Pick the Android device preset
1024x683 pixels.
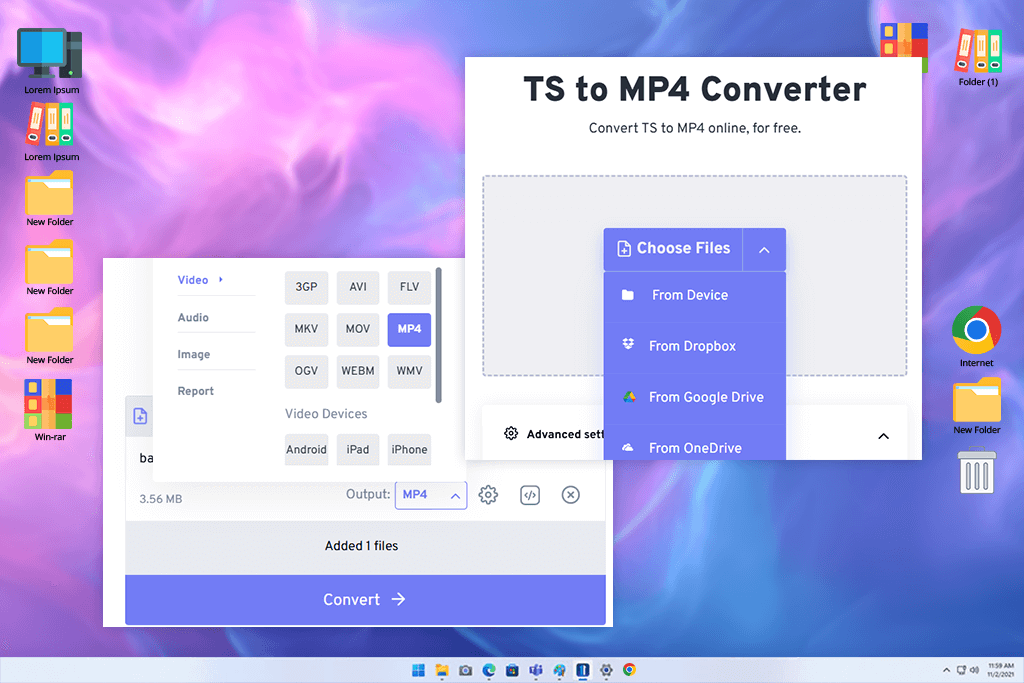tap(306, 449)
